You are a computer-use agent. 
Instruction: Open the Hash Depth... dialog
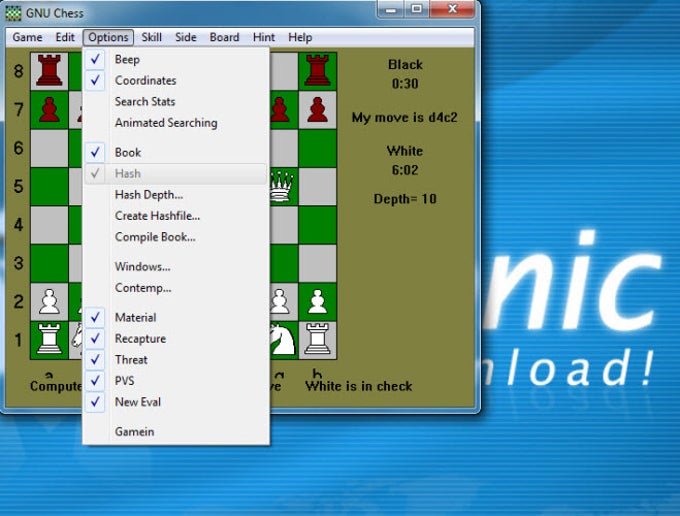point(176,195)
